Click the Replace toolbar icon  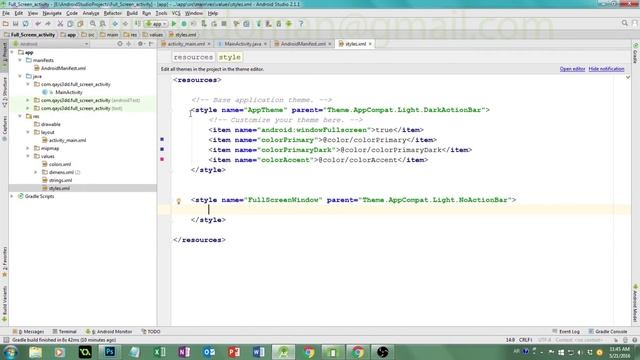pos(103,24)
